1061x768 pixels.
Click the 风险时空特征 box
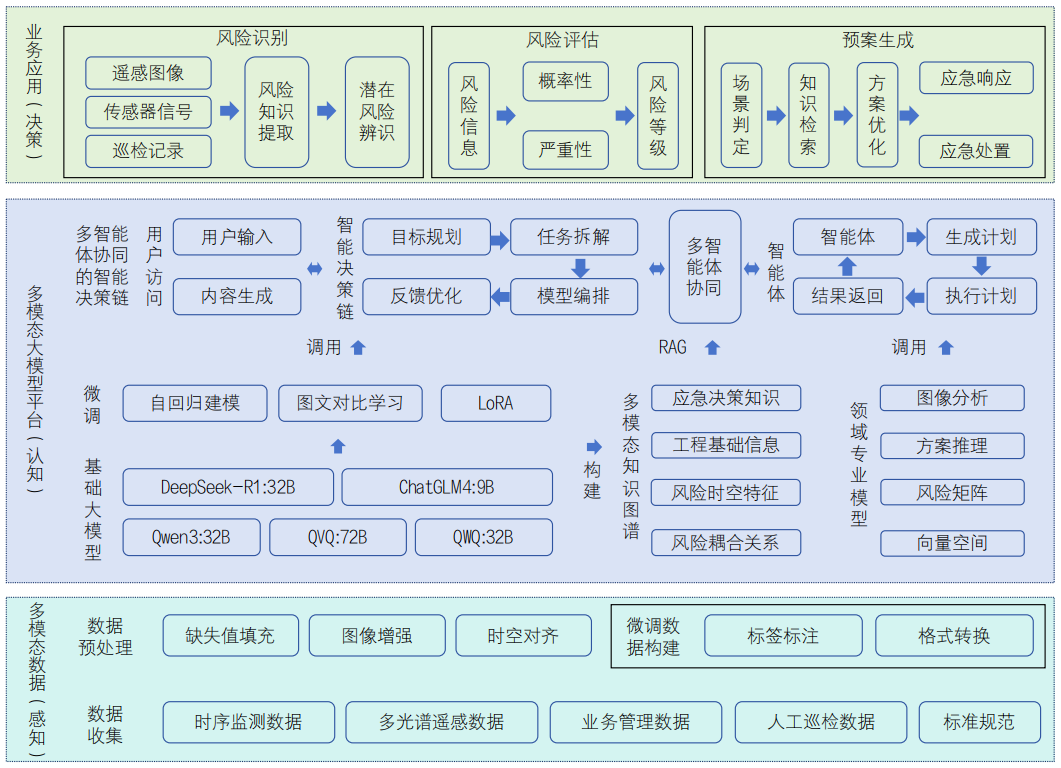pyautogui.click(x=726, y=493)
